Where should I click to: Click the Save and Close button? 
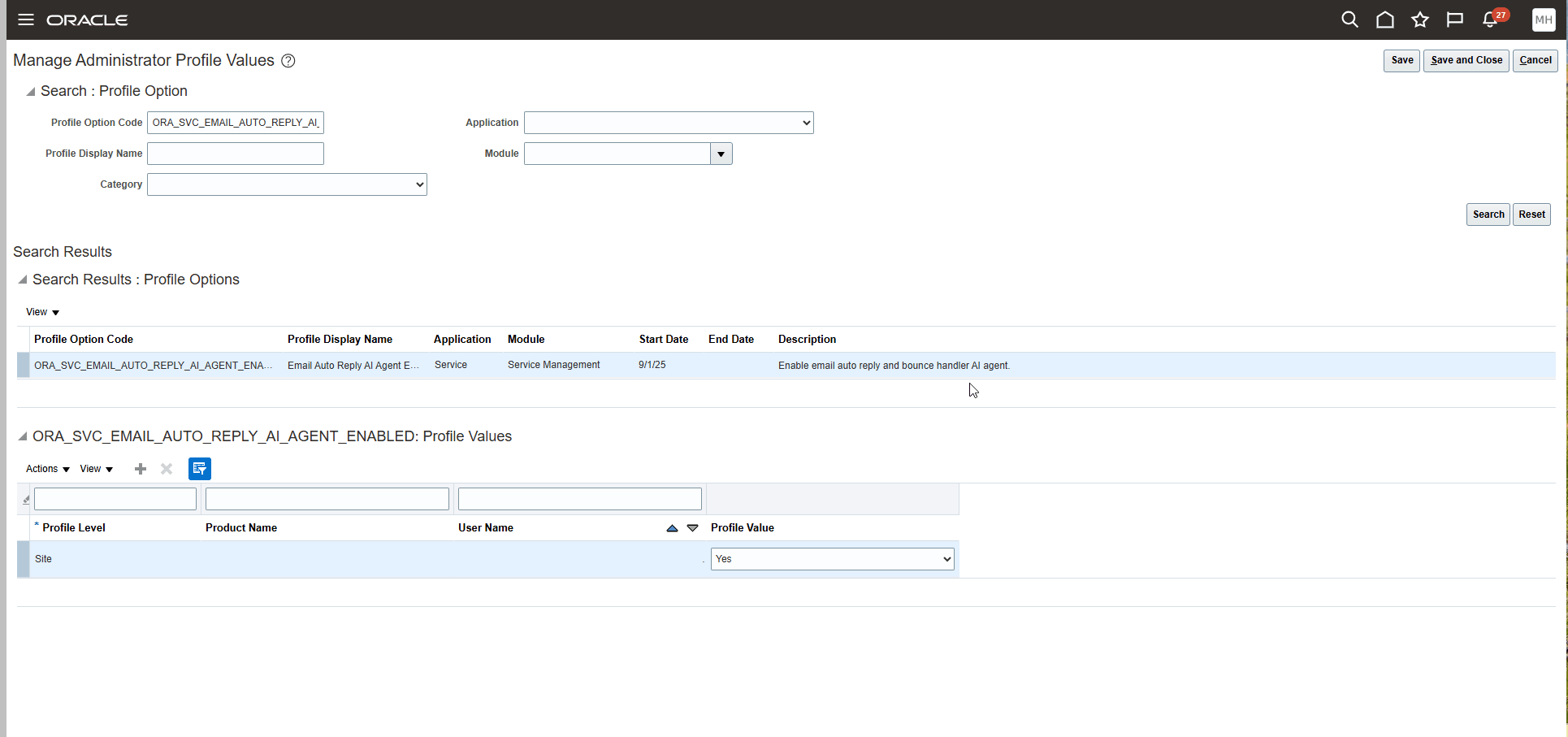pyautogui.click(x=1465, y=60)
